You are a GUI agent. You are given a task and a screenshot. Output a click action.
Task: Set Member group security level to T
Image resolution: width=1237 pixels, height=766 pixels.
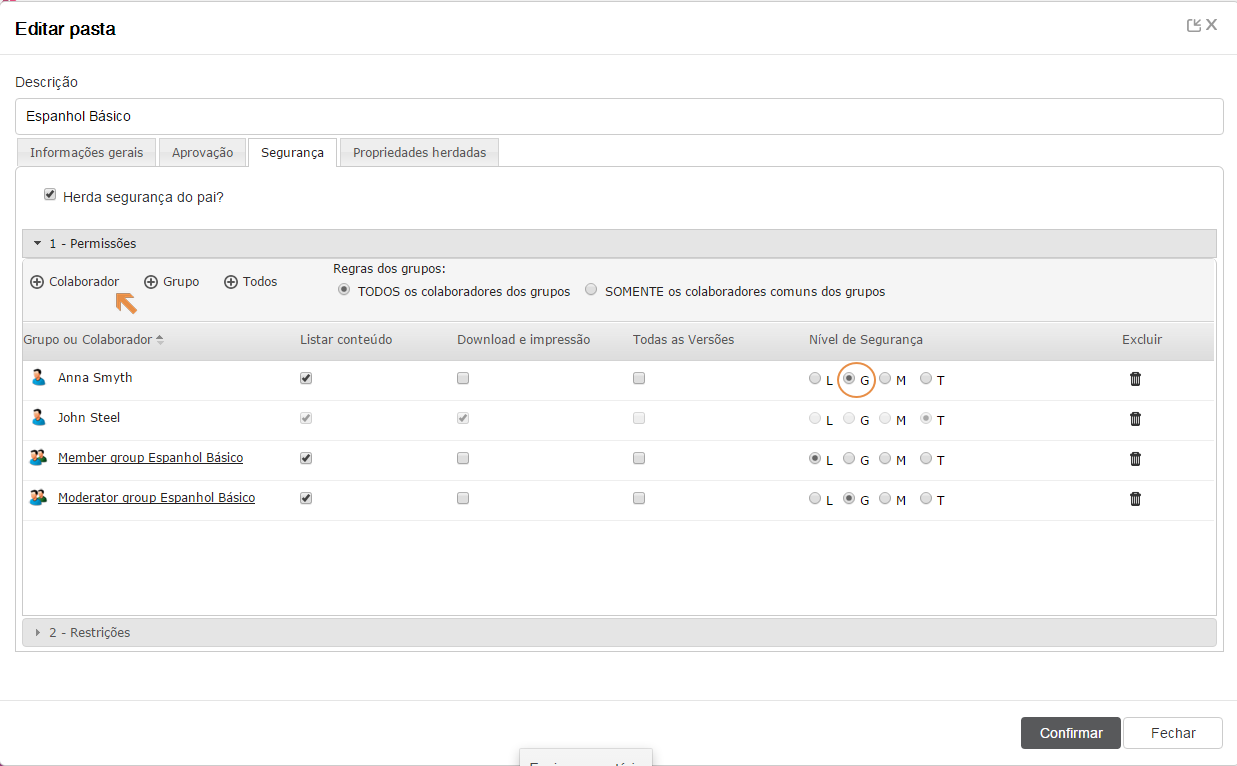pos(926,458)
